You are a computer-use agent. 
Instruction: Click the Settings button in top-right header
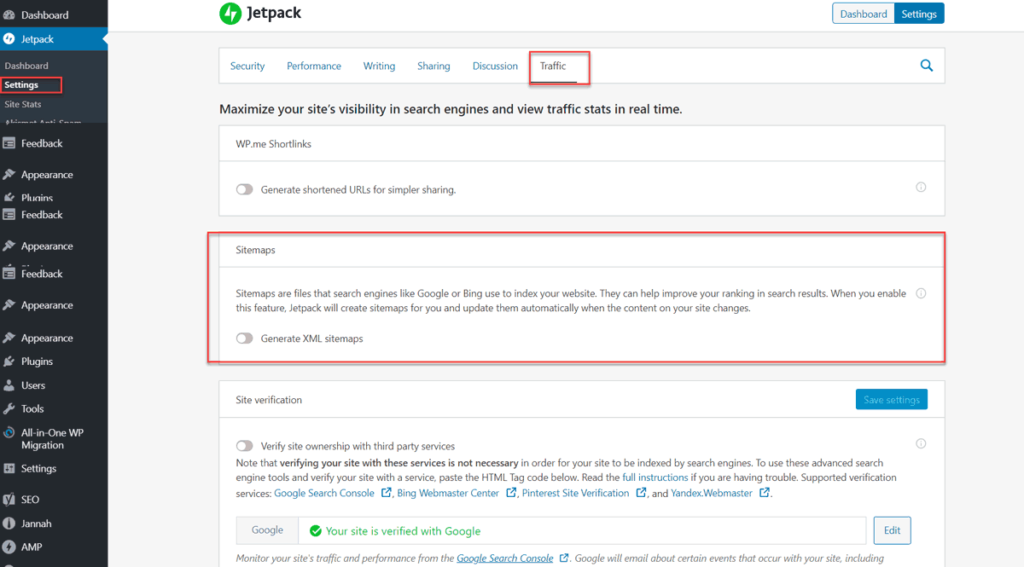coord(918,14)
